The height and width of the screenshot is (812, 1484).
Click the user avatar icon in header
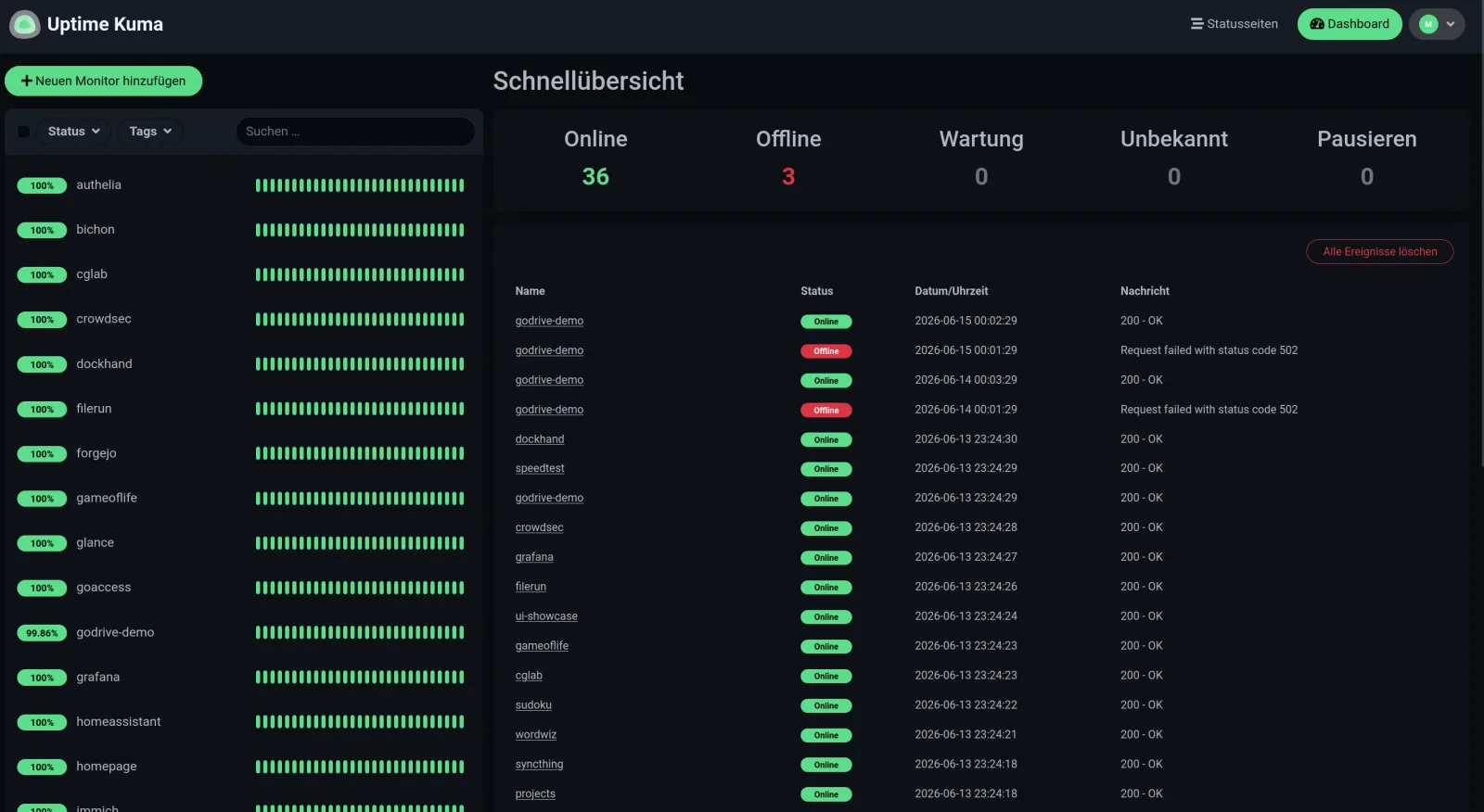1428,24
